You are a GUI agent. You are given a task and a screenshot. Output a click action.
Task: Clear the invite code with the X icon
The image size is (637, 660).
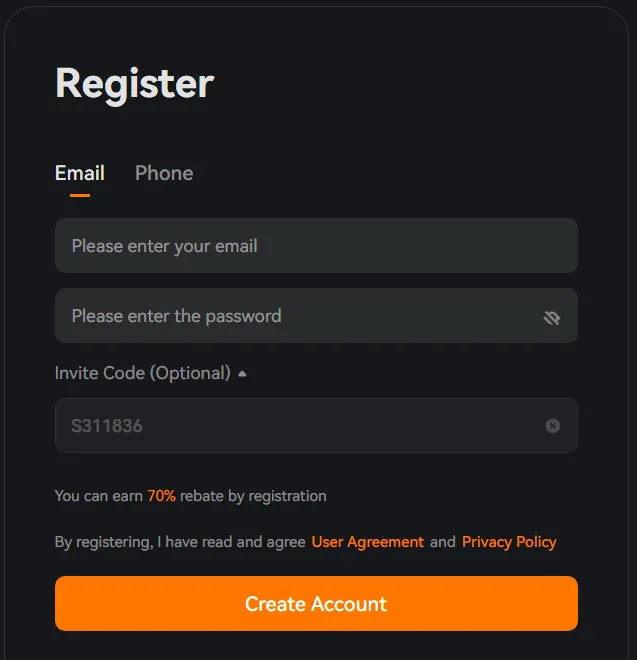click(x=552, y=426)
